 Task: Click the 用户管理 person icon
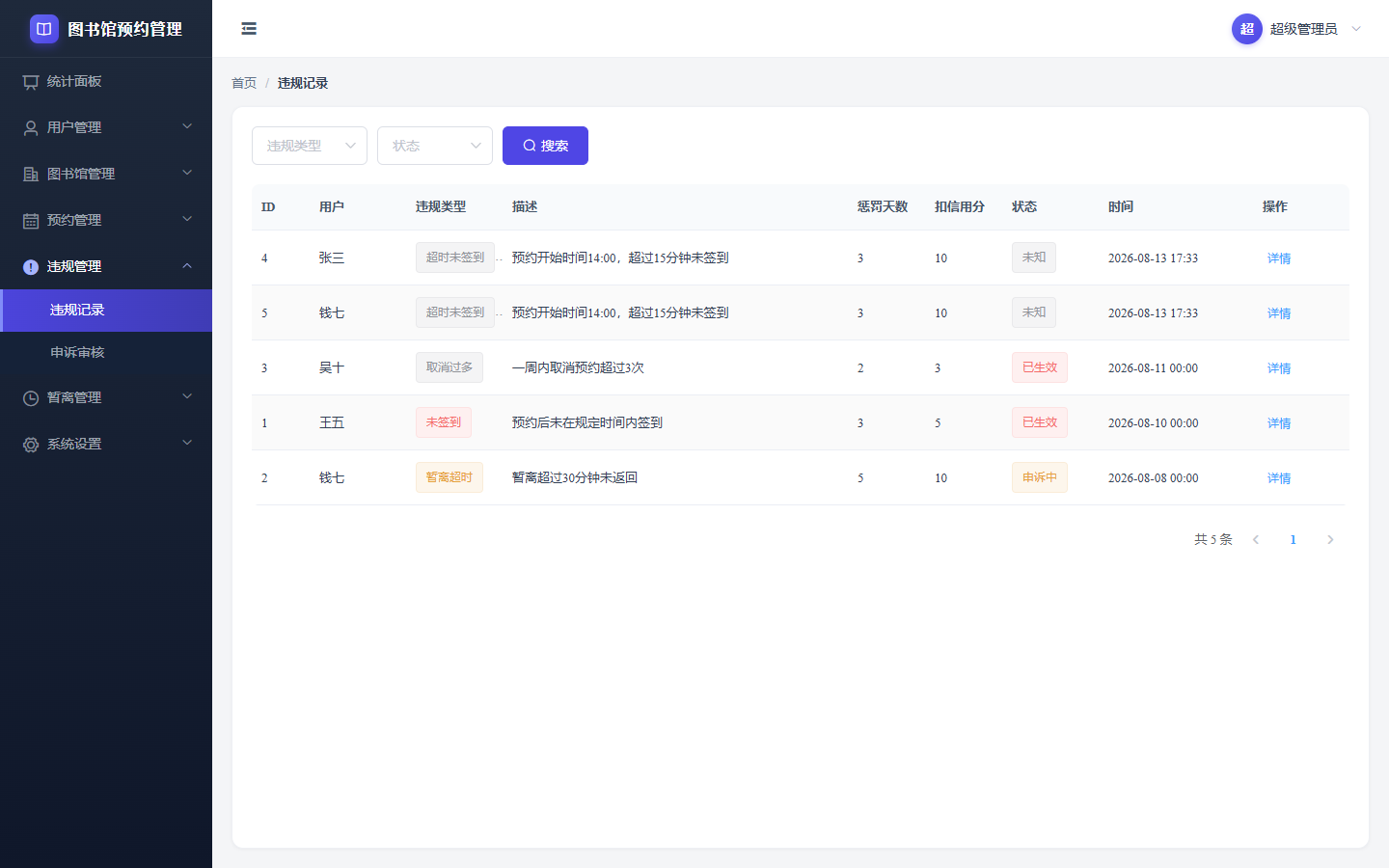tap(31, 128)
